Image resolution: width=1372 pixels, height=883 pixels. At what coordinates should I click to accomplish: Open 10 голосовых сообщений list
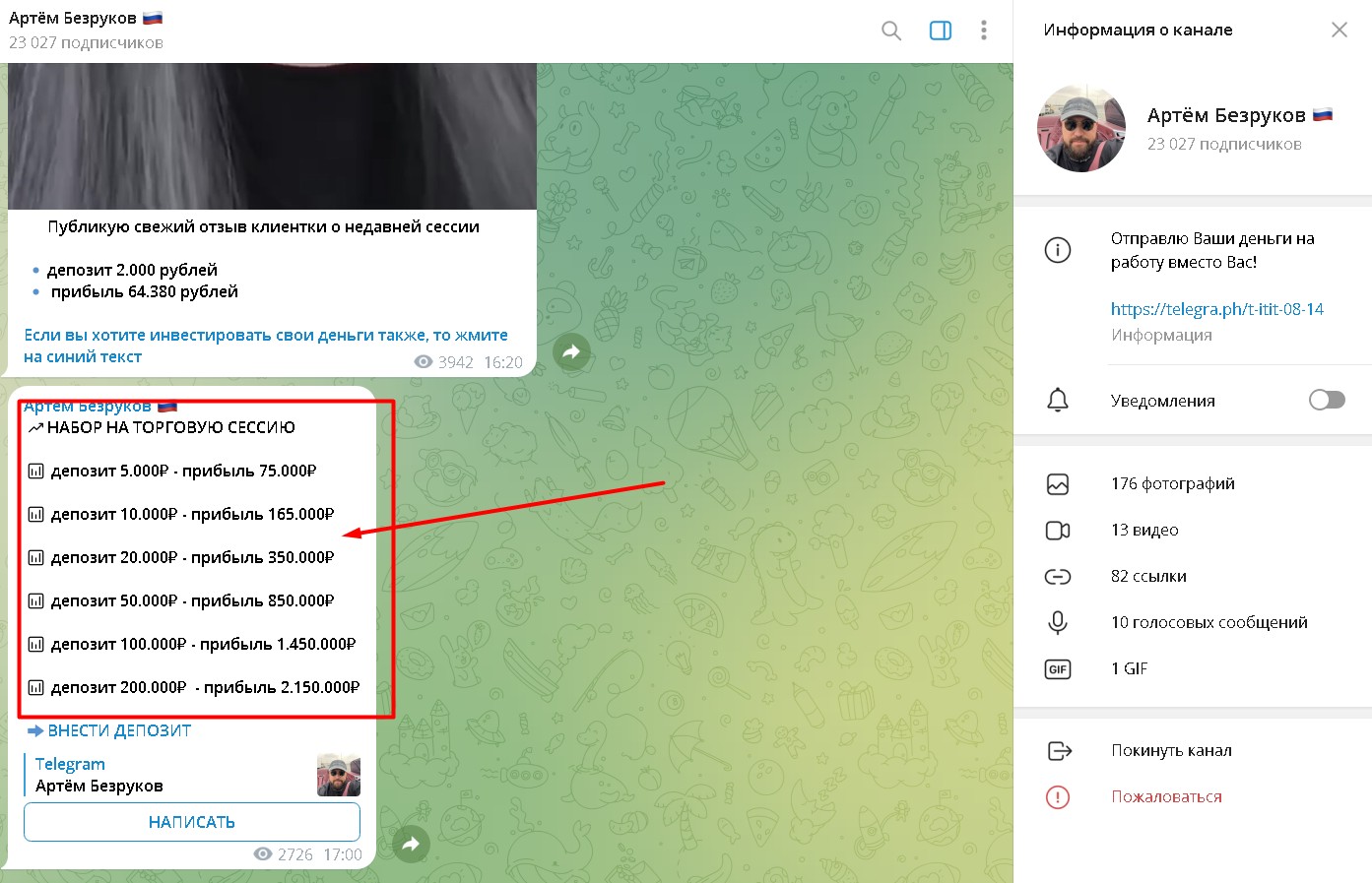1209,622
